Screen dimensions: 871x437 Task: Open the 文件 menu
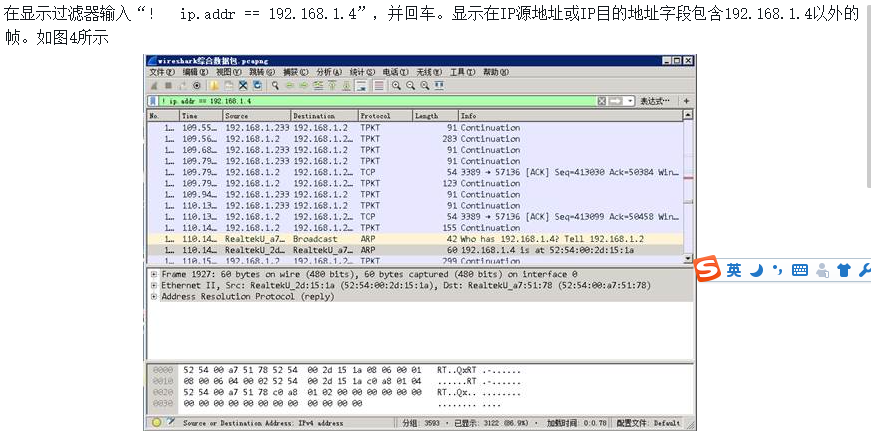tap(162, 72)
